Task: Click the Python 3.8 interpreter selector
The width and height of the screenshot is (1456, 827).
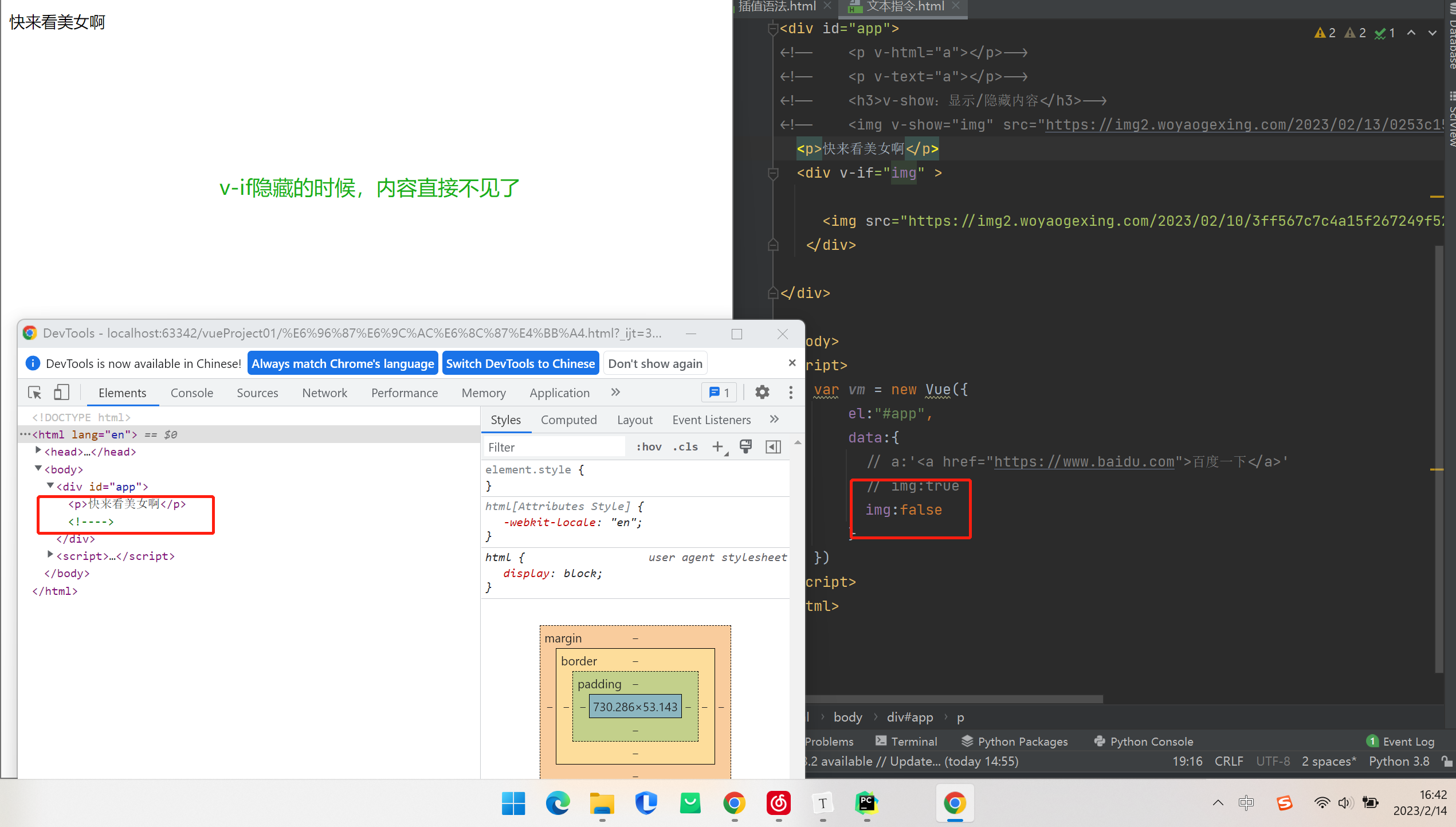Action: point(1399,761)
